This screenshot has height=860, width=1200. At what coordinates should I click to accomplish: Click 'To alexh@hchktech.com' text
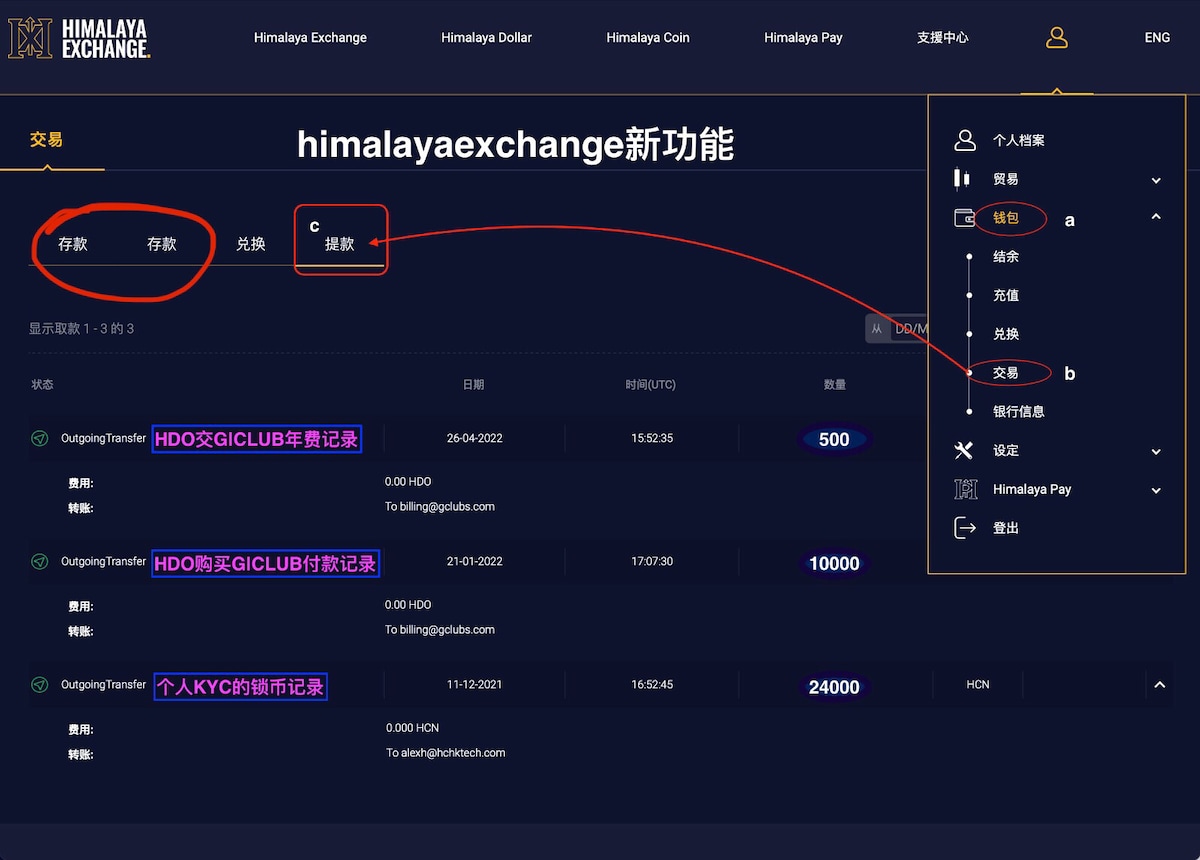(446, 753)
